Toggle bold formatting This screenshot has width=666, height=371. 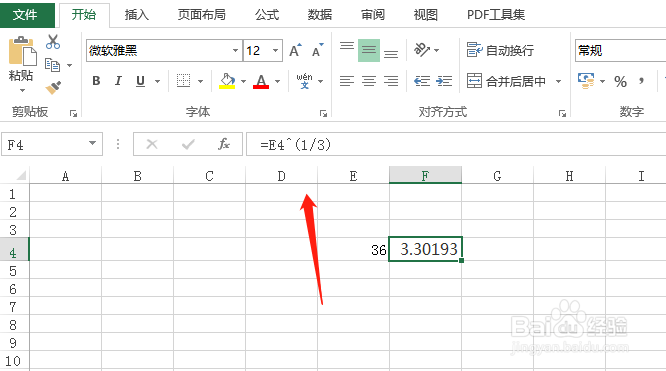pyautogui.click(x=96, y=81)
